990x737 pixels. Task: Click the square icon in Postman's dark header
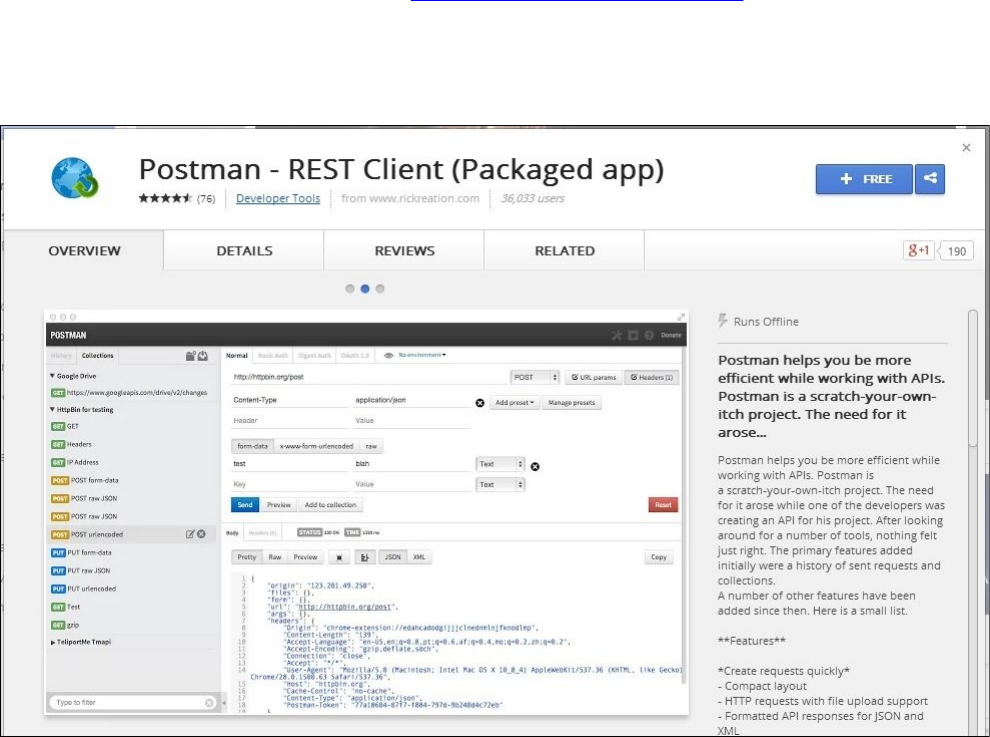click(x=633, y=335)
